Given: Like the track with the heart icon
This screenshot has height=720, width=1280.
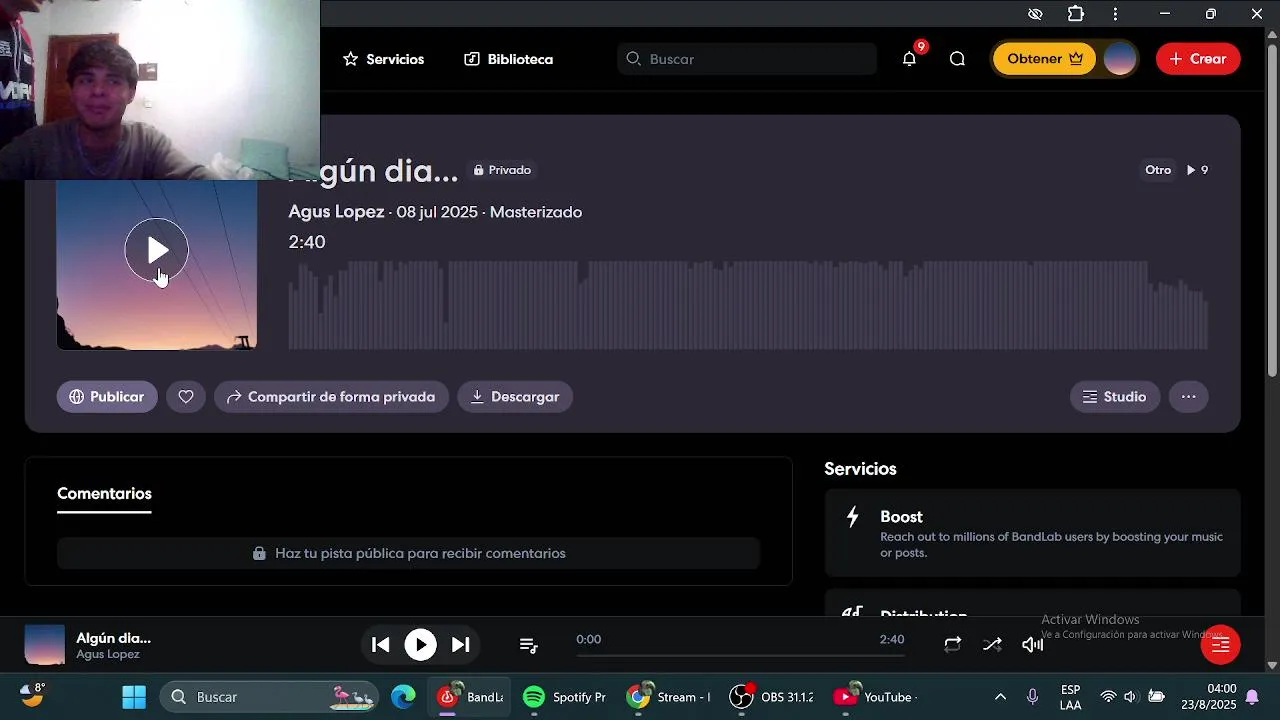Looking at the screenshot, I should pyautogui.click(x=186, y=397).
